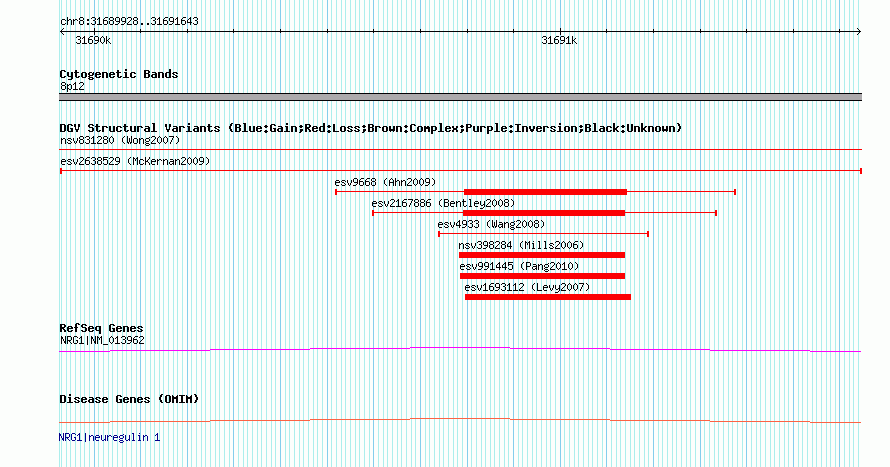Viewport: 890px width, 467px height.
Task: Click the gray 8p12 cytogenetic band bar
Action: (460, 97)
